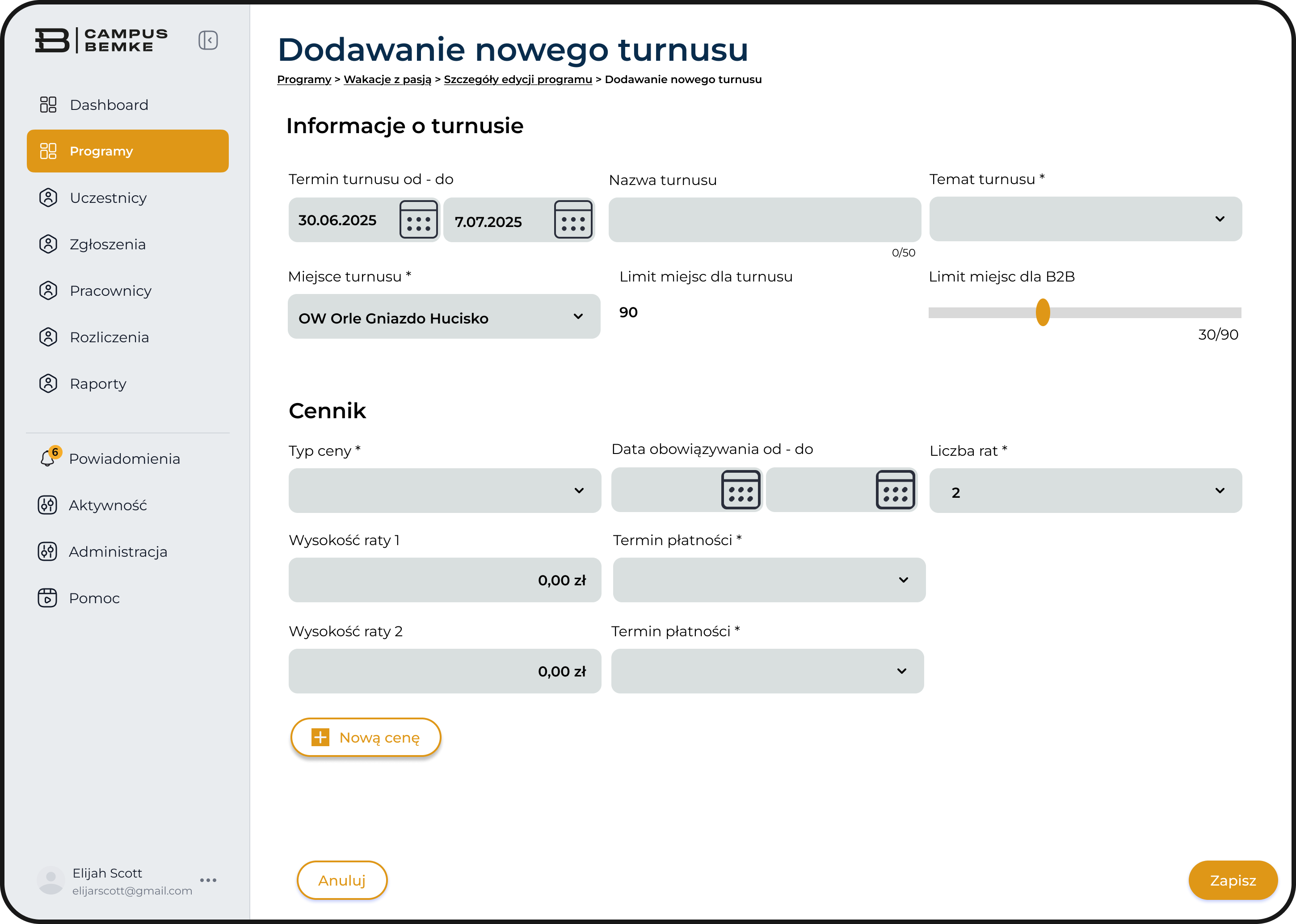The image size is (1296, 924).
Task: Expand Typ ceny dropdown
Action: pos(579,491)
